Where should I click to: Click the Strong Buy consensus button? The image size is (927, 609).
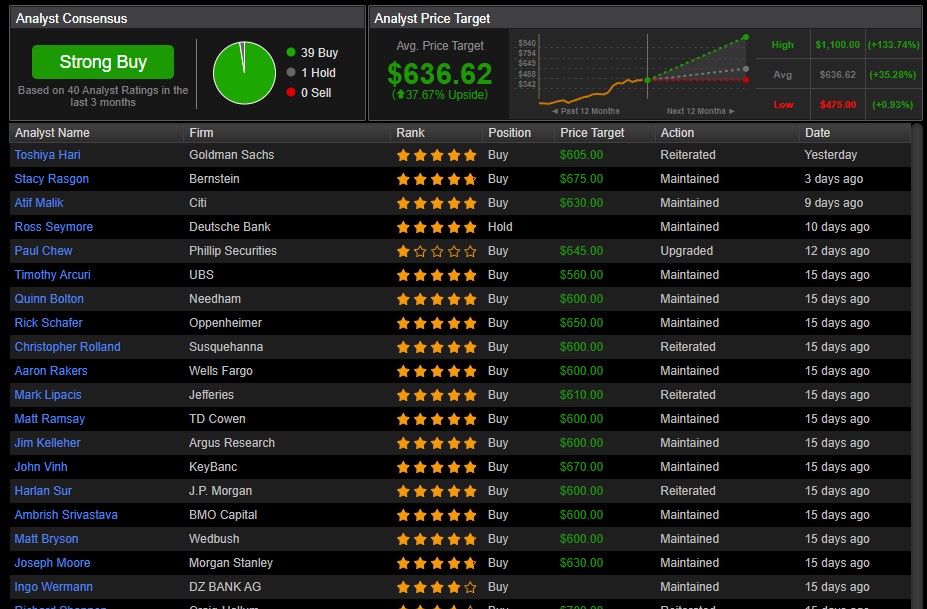pyautogui.click(x=103, y=62)
